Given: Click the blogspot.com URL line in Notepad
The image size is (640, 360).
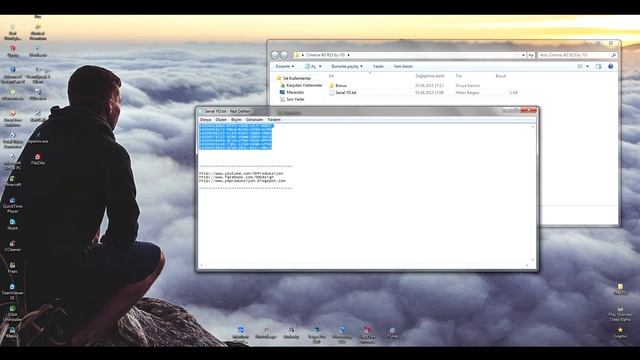Looking at the screenshot, I should 242,181.
